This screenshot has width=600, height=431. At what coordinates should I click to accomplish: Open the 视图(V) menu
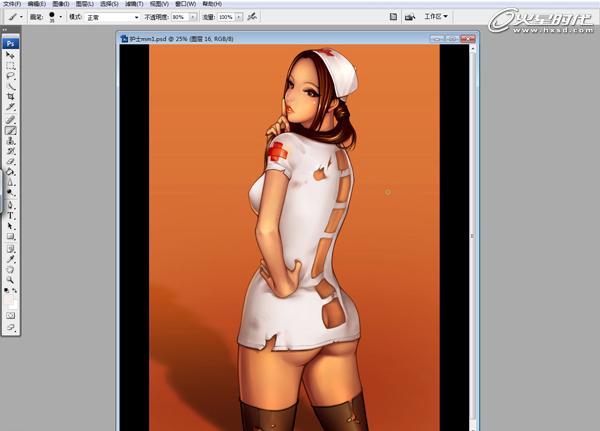[x=159, y=4]
